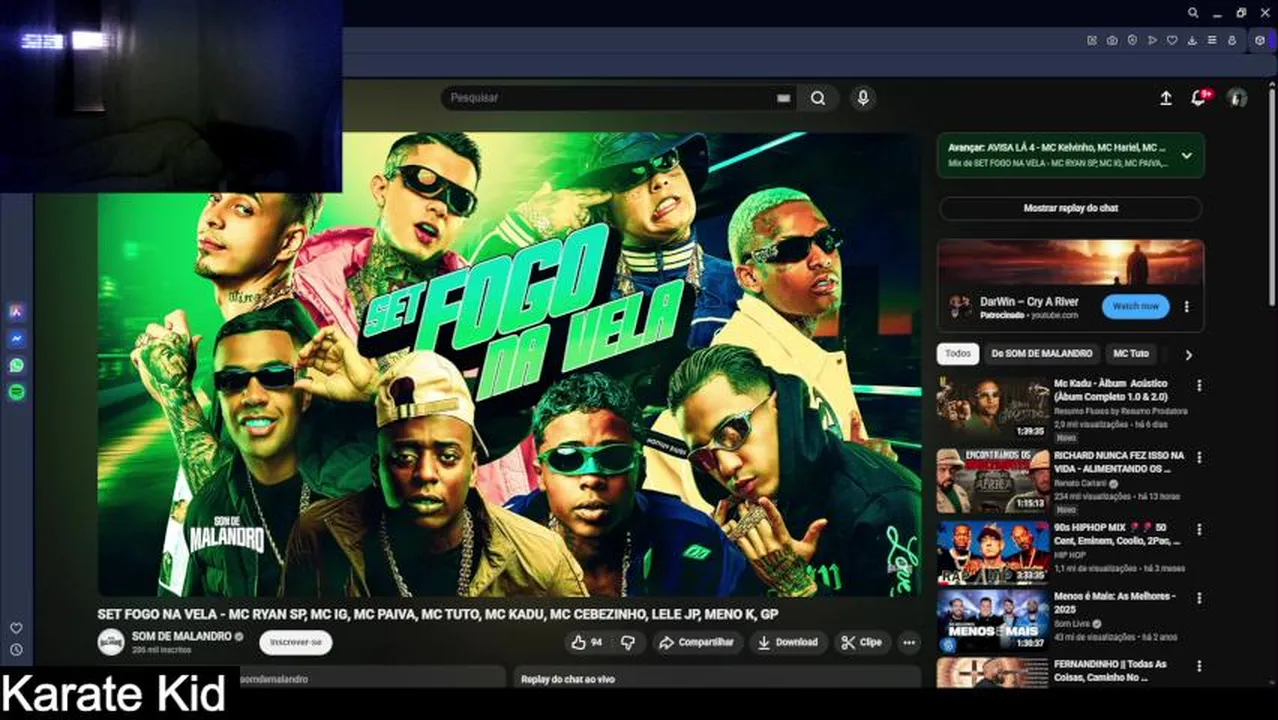Click the toolbar edit/pin icon left of the camera
The height and width of the screenshot is (720, 1278).
(x=1092, y=40)
